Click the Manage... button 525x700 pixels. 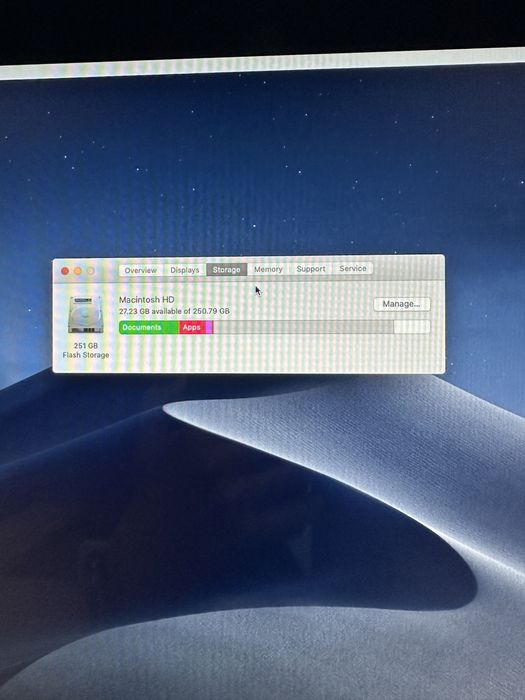[x=401, y=304]
